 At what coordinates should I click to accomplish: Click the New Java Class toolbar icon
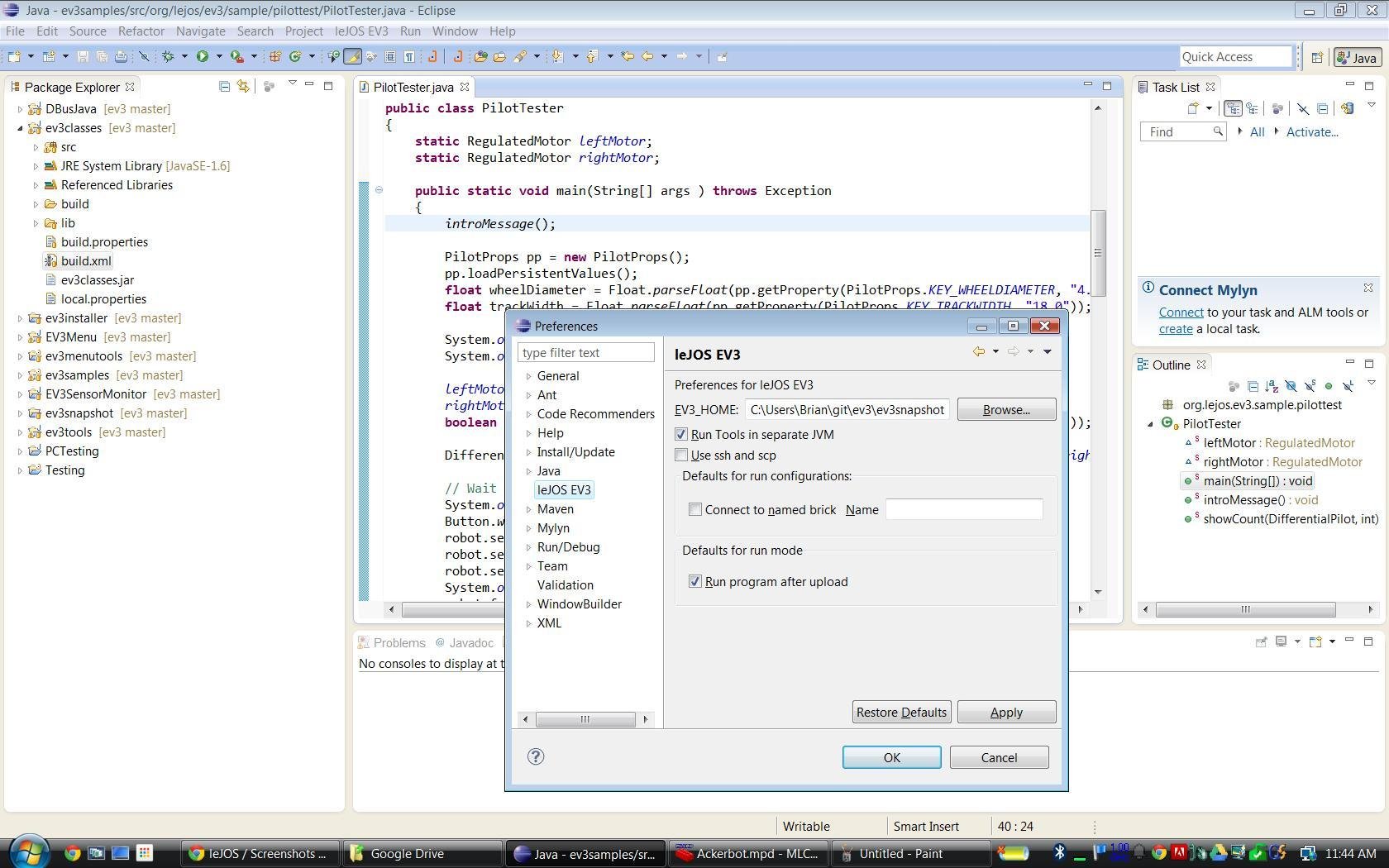coord(294,56)
